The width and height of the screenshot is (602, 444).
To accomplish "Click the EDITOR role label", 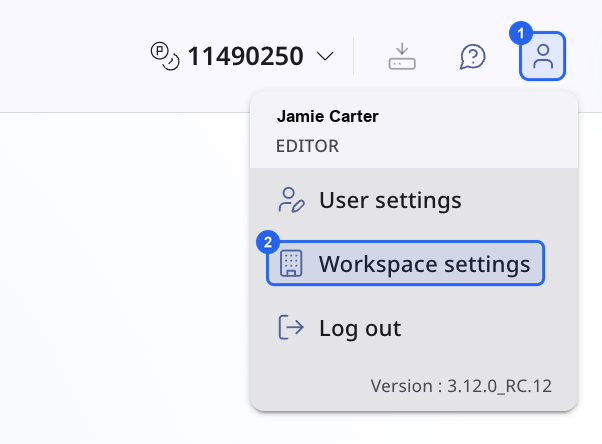I will click(307, 146).
